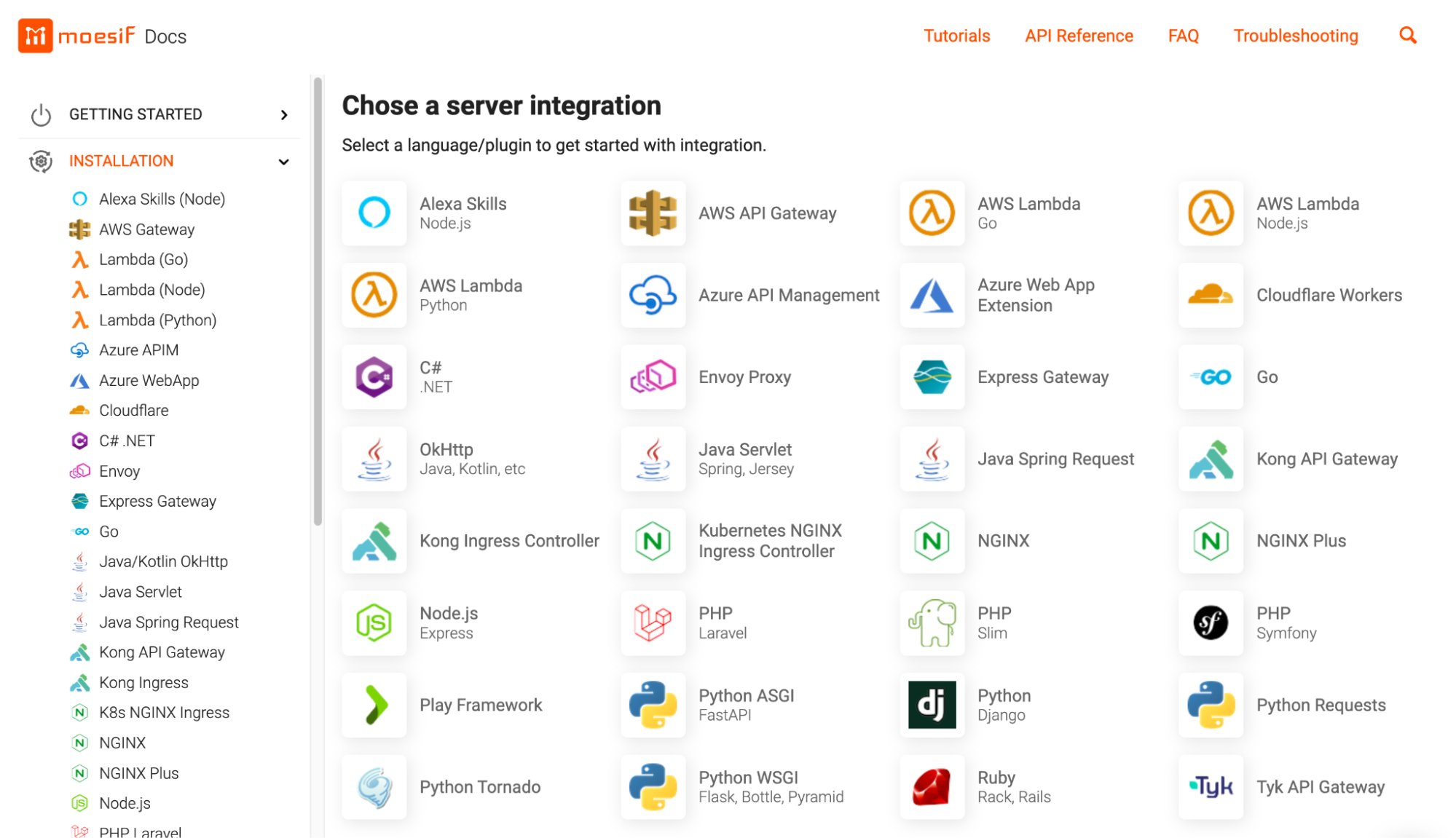Click the OkHttp Java card icon

point(374,459)
